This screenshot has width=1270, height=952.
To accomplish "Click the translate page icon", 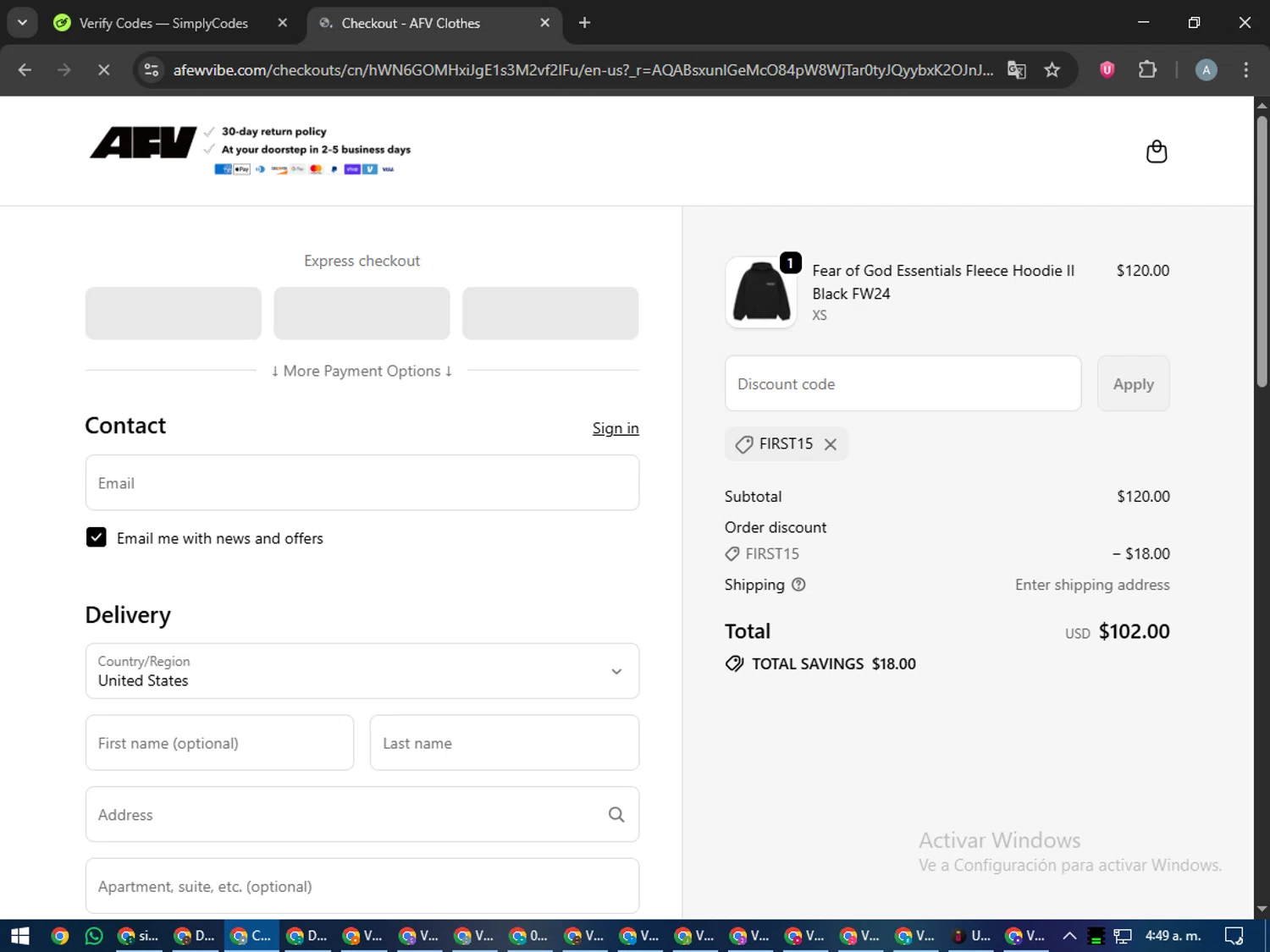I will 1017,70.
